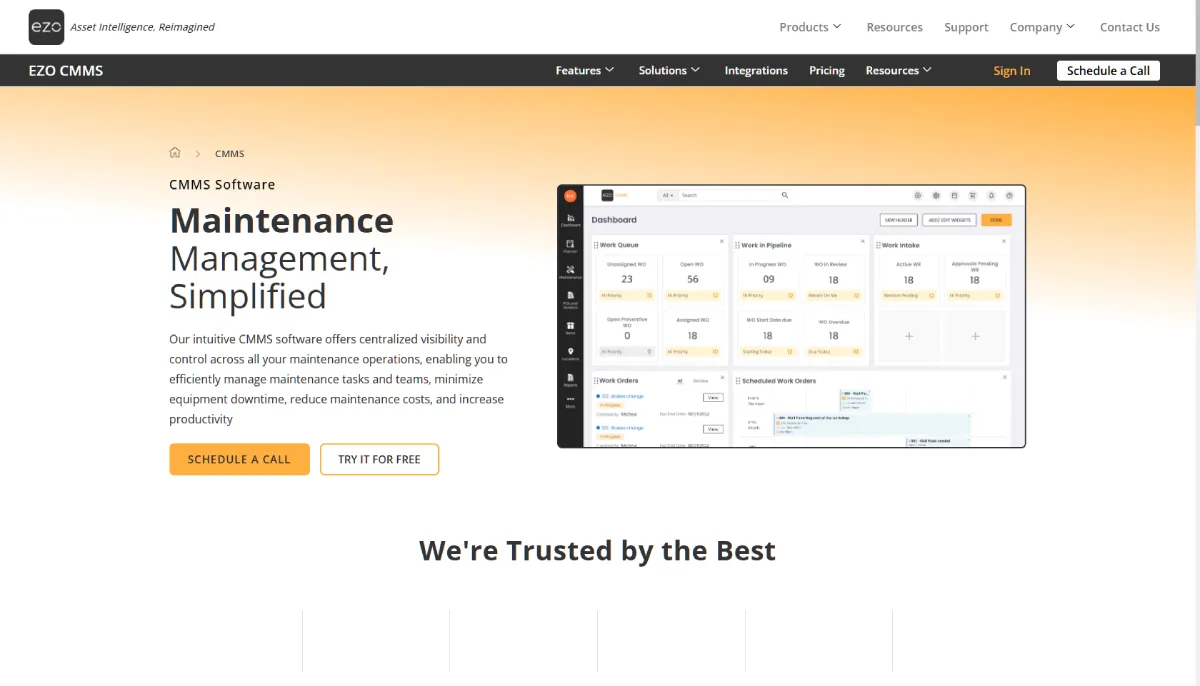1200x686 pixels.
Task: Click the "Asset Intelligence, Reimagined" tagline
Action: 142,27
